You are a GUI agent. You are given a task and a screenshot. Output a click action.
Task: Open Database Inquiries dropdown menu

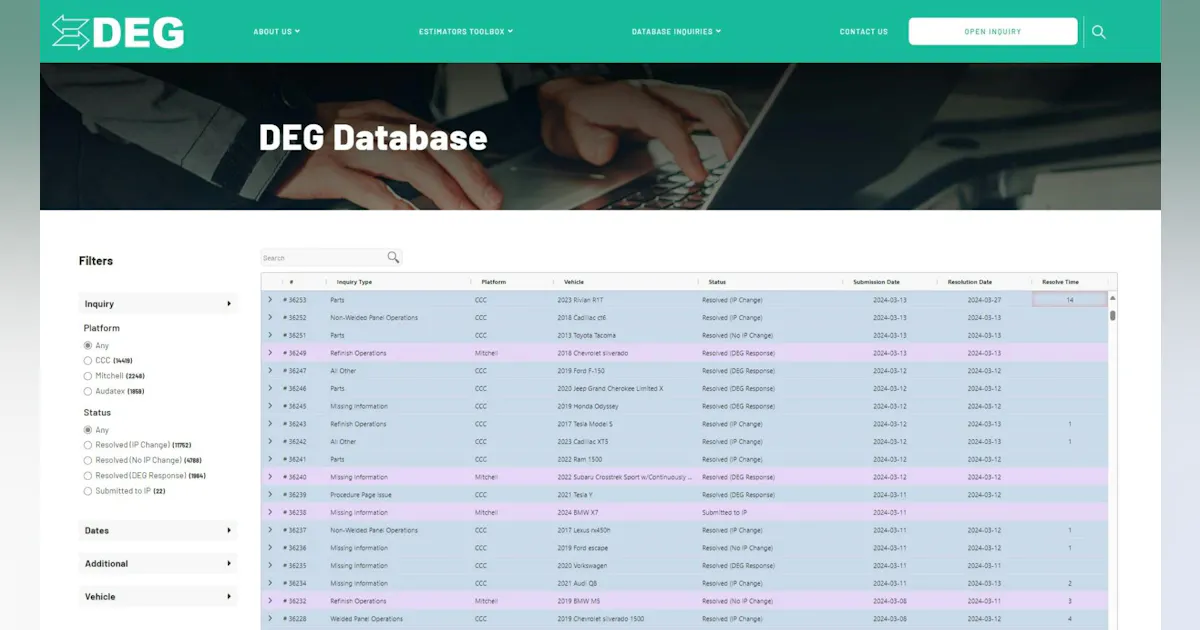click(x=676, y=32)
